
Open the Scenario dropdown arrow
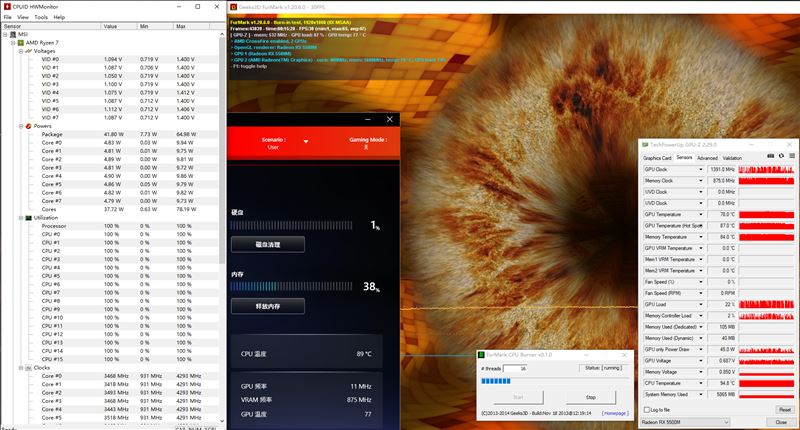coord(306,141)
